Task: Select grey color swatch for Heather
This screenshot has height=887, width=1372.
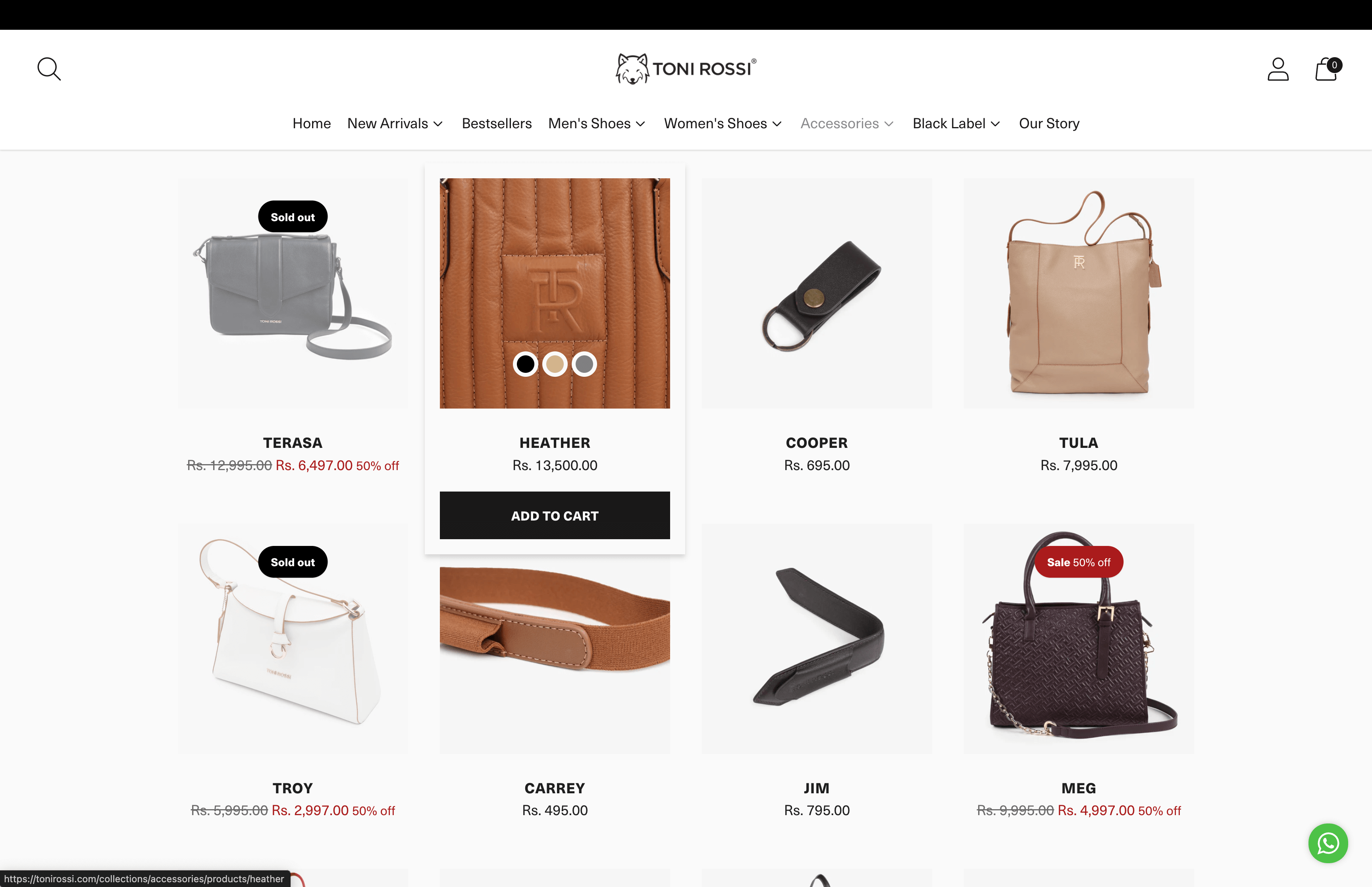Action: [x=584, y=364]
